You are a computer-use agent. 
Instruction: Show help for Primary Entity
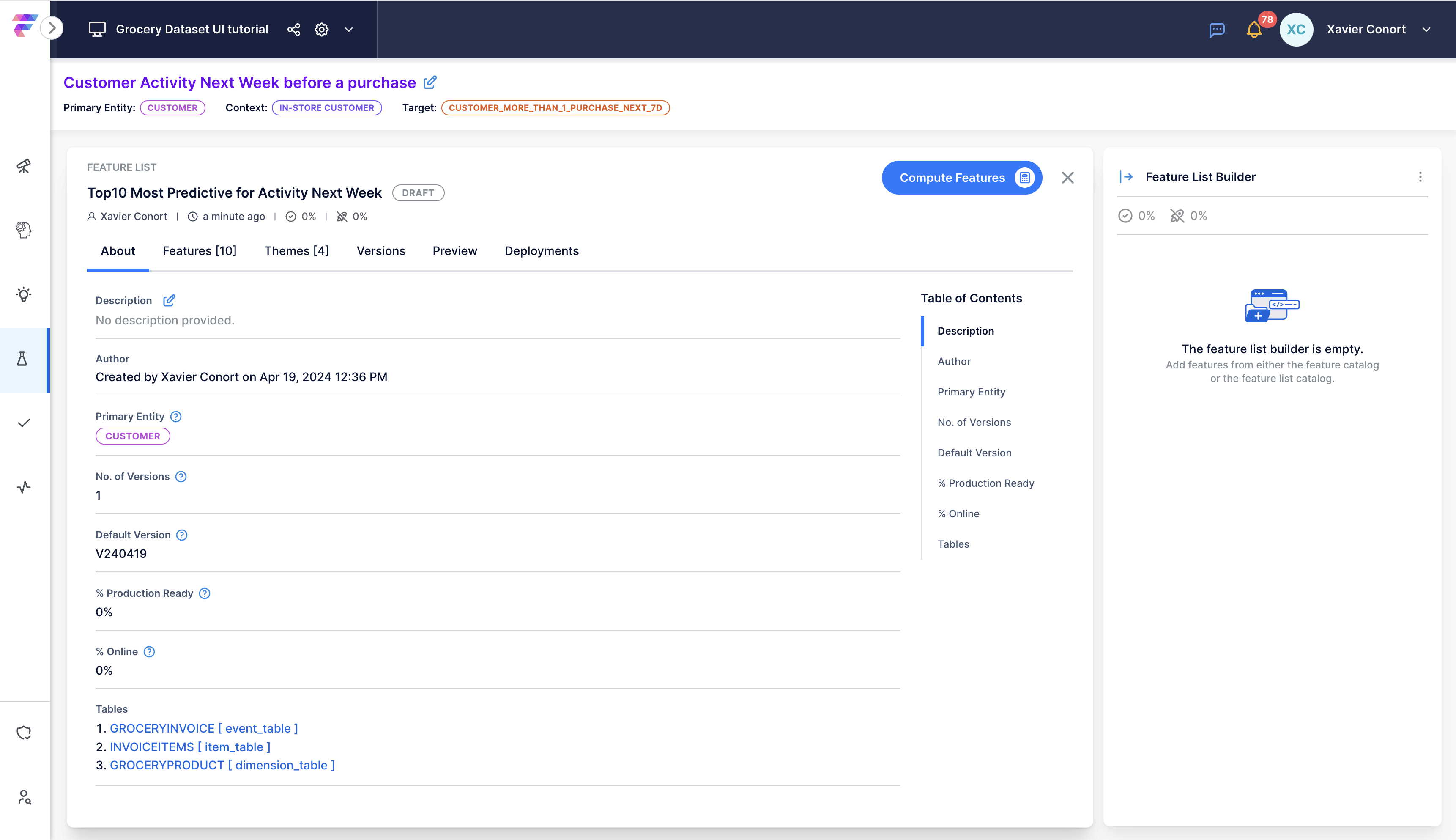point(176,417)
